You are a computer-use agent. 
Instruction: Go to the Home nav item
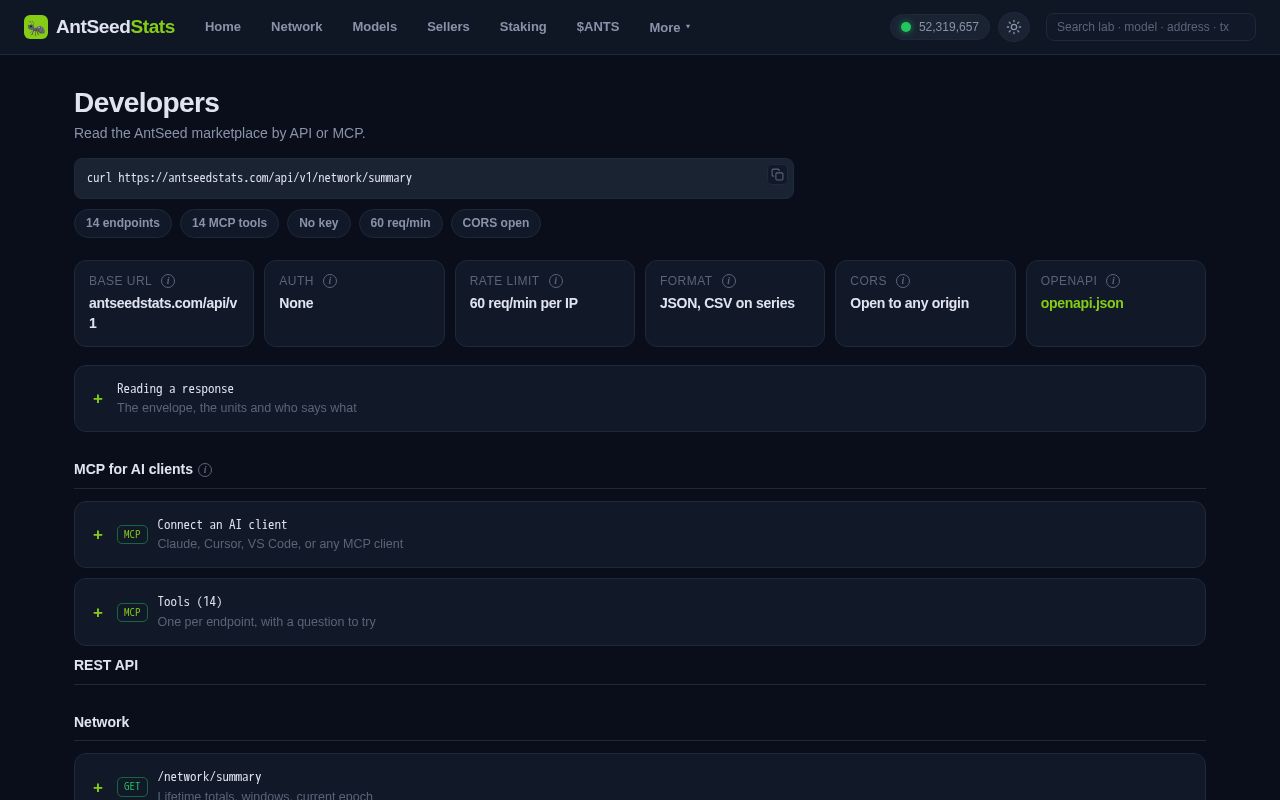[223, 27]
